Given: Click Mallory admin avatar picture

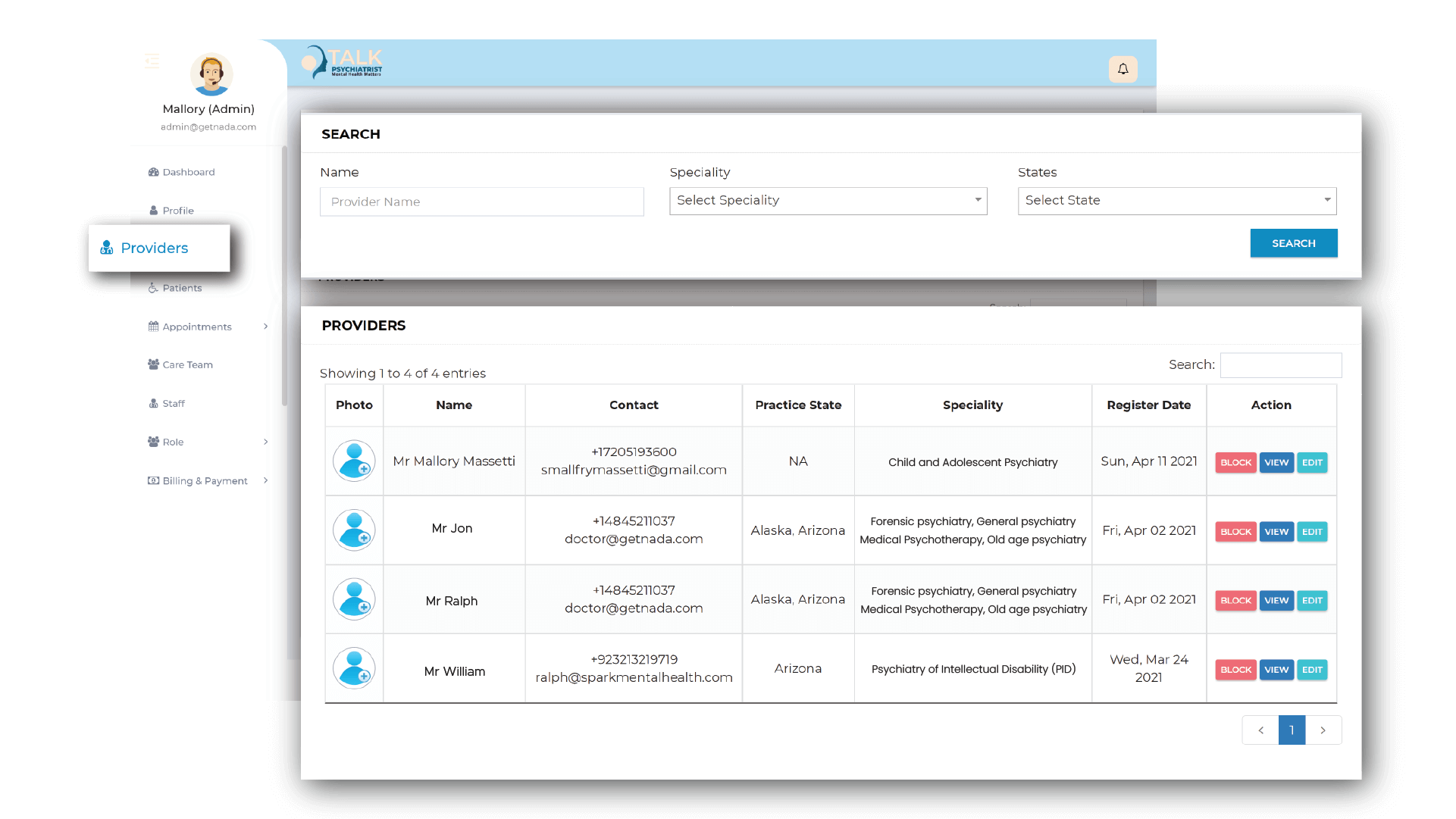Looking at the screenshot, I should (211, 74).
